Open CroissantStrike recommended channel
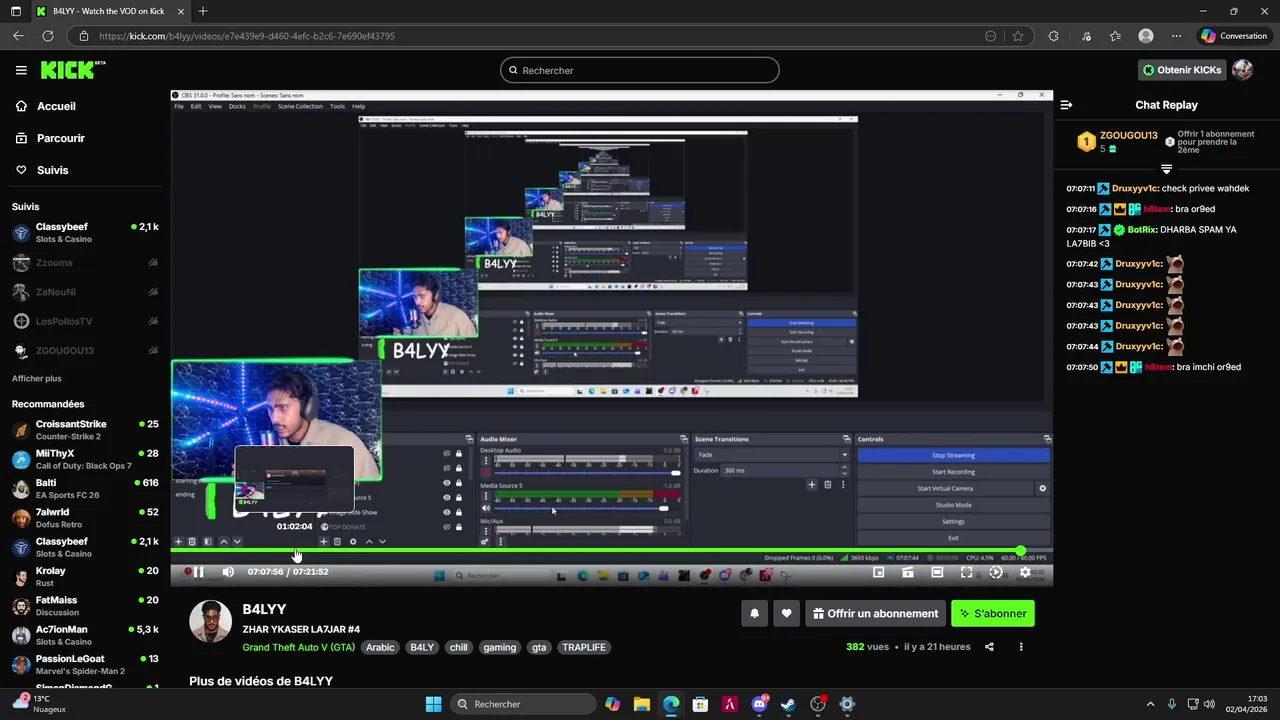 pyautogui.click(x=85, y=430)
